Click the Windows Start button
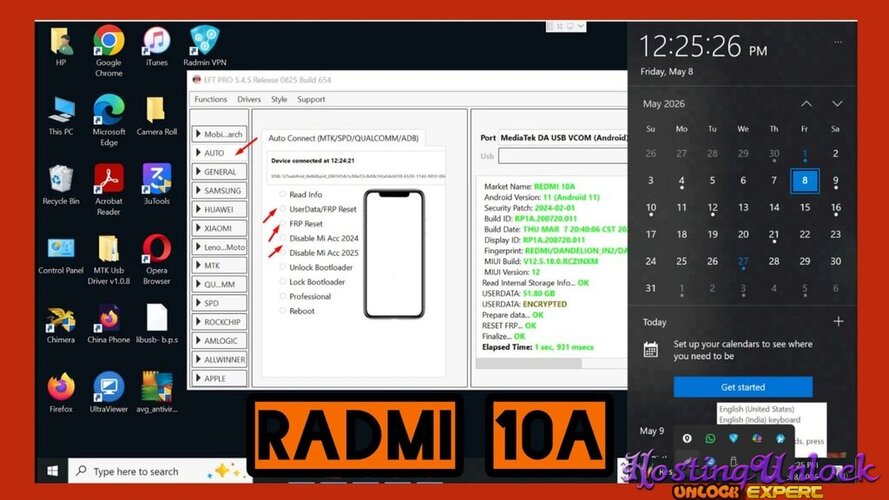 [52, 471]
